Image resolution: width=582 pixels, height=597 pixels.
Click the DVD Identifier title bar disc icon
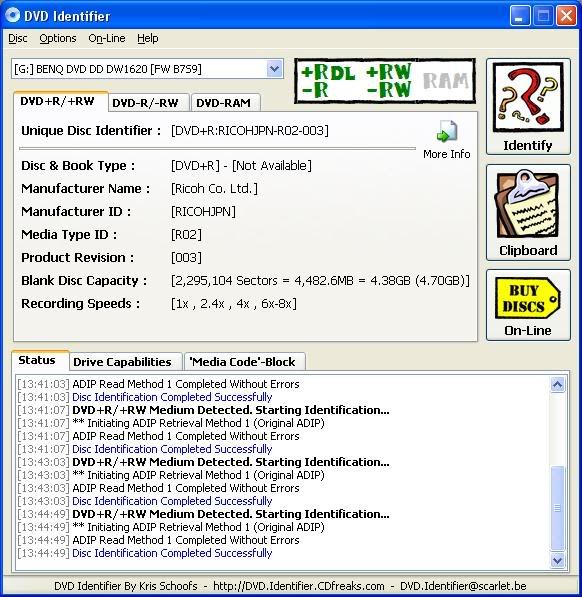click(x=12, y=15)
